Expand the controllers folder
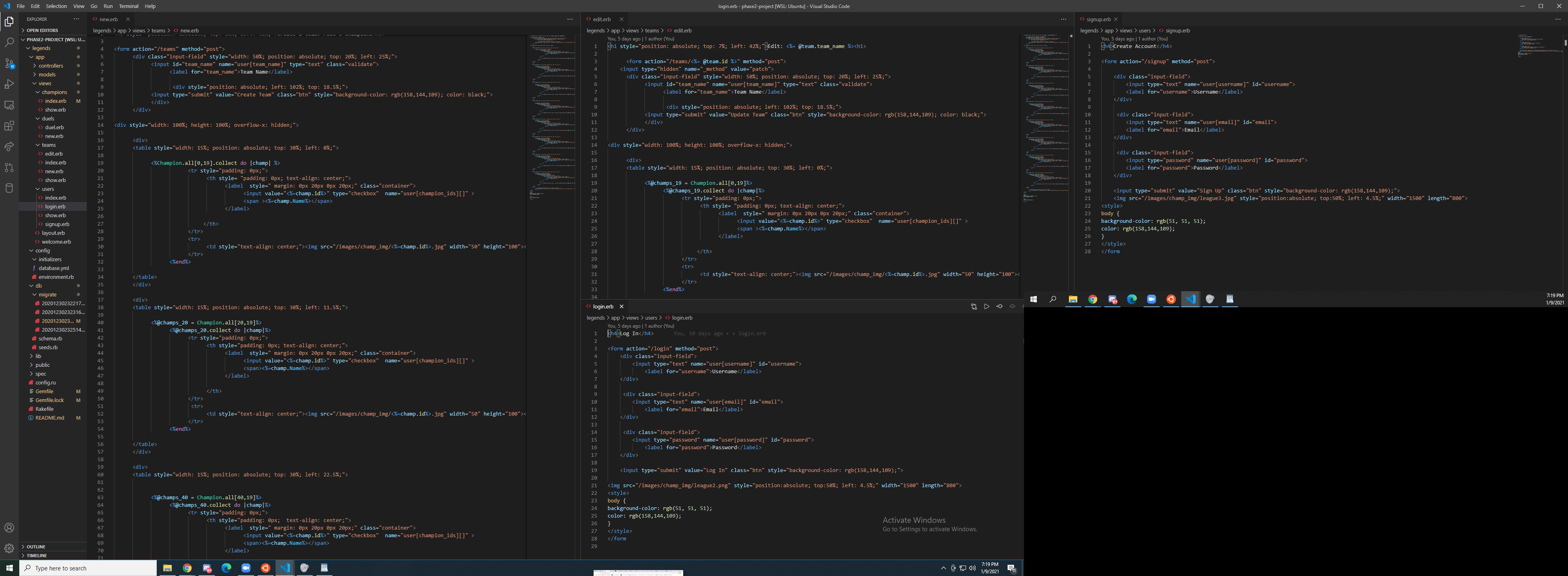This screenshot has width=1568, height=576. [x=50, y=66]
